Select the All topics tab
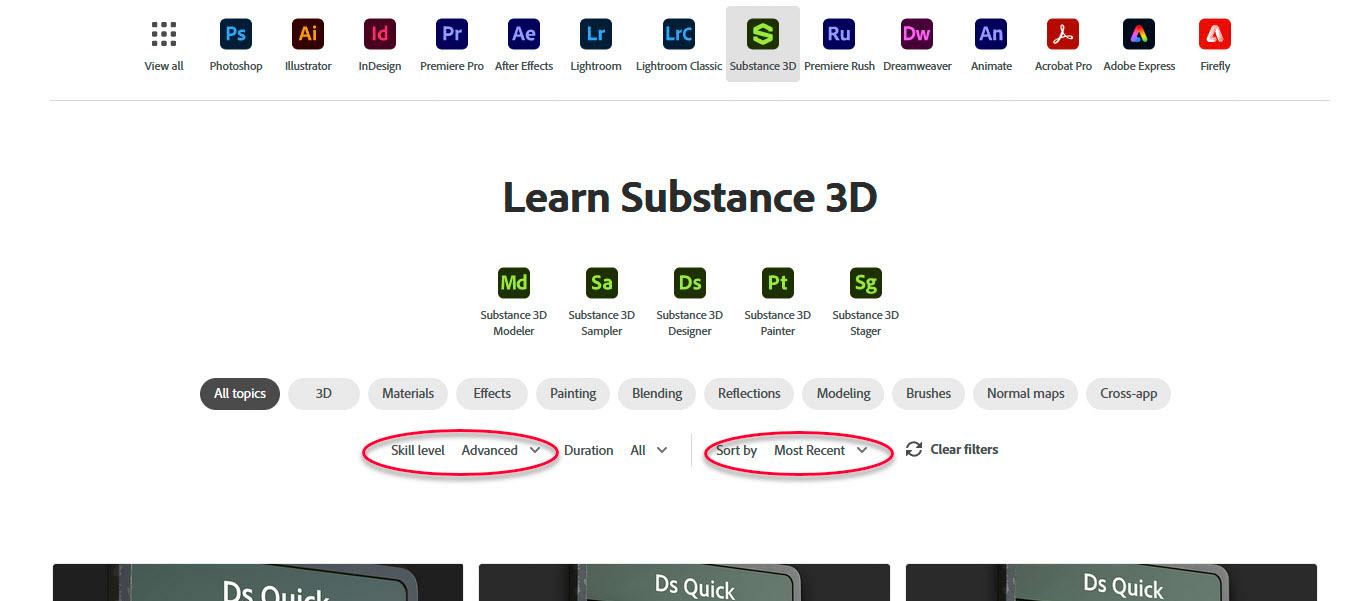Screen dimensions: 1369x601 pyautogui.click(x=239, y=393)
